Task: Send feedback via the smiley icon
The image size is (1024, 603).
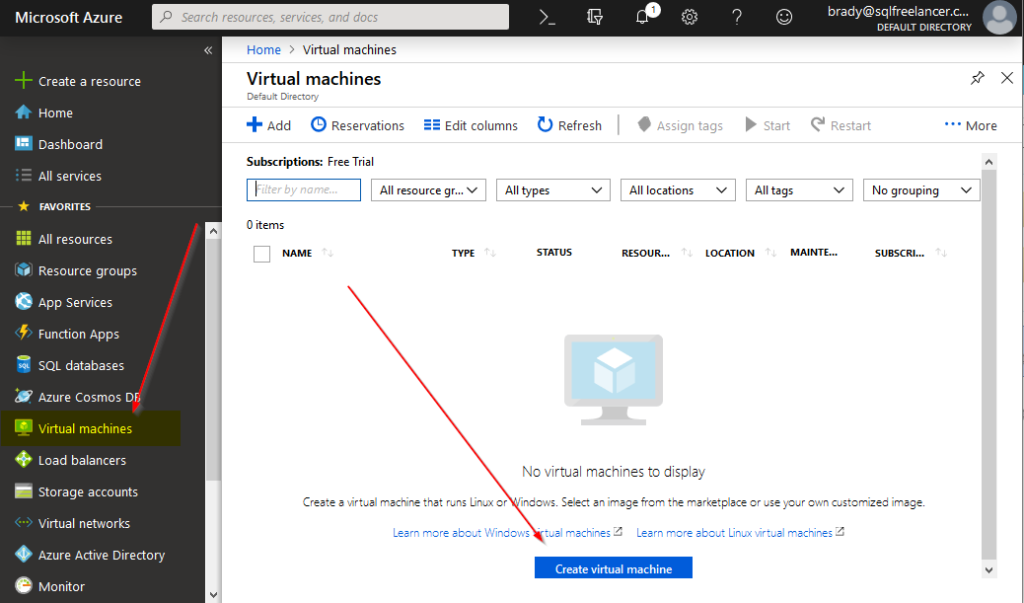Action: 784,17
